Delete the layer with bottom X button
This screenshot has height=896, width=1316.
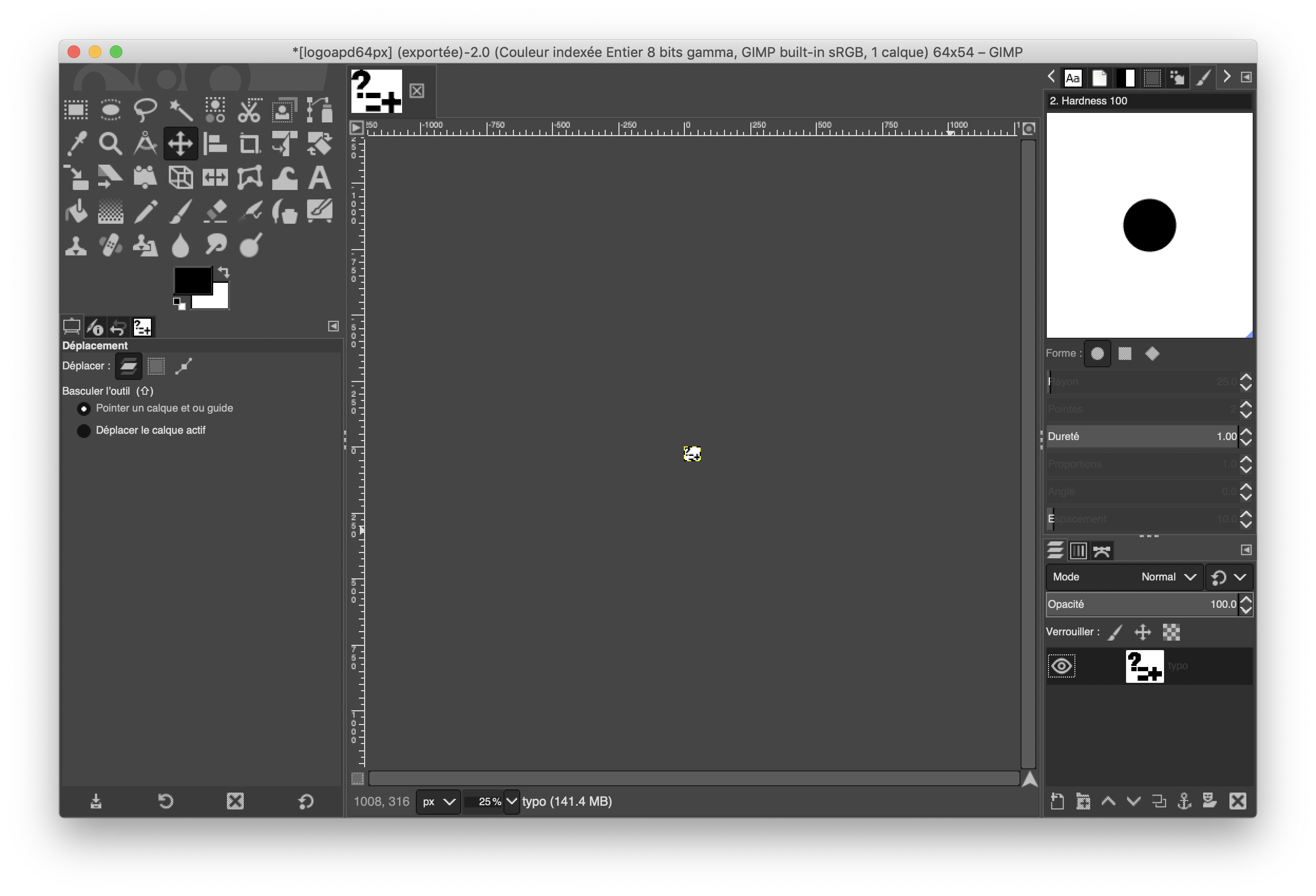click(x=1238, y=801)
